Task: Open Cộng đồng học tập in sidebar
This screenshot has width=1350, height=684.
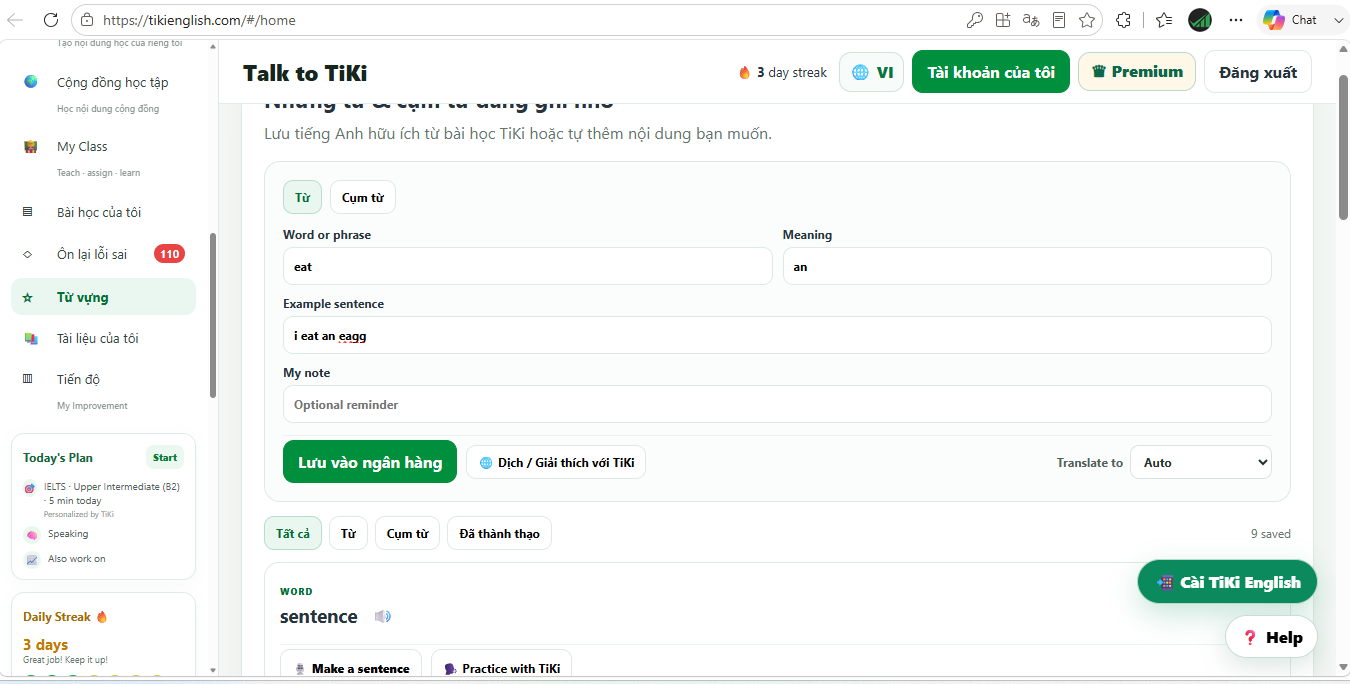Action: point(112,82)
